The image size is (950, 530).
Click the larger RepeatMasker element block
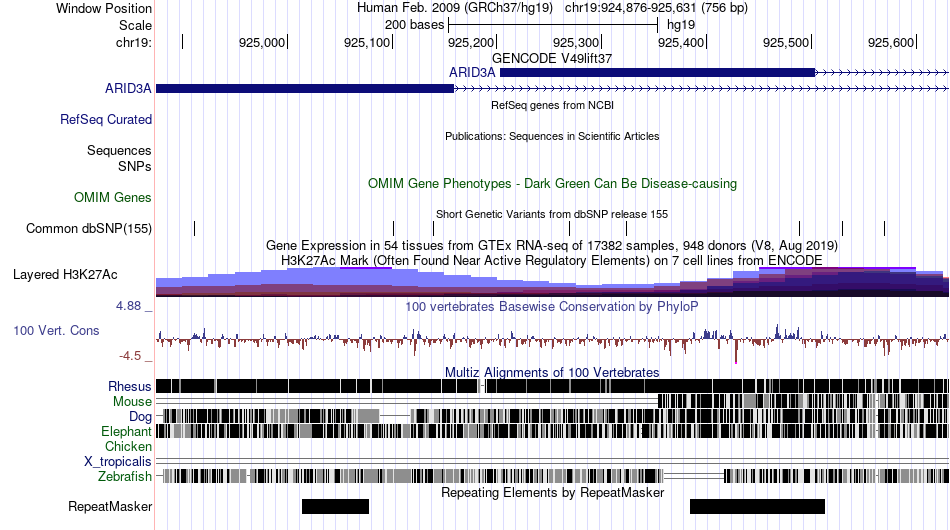757,506
